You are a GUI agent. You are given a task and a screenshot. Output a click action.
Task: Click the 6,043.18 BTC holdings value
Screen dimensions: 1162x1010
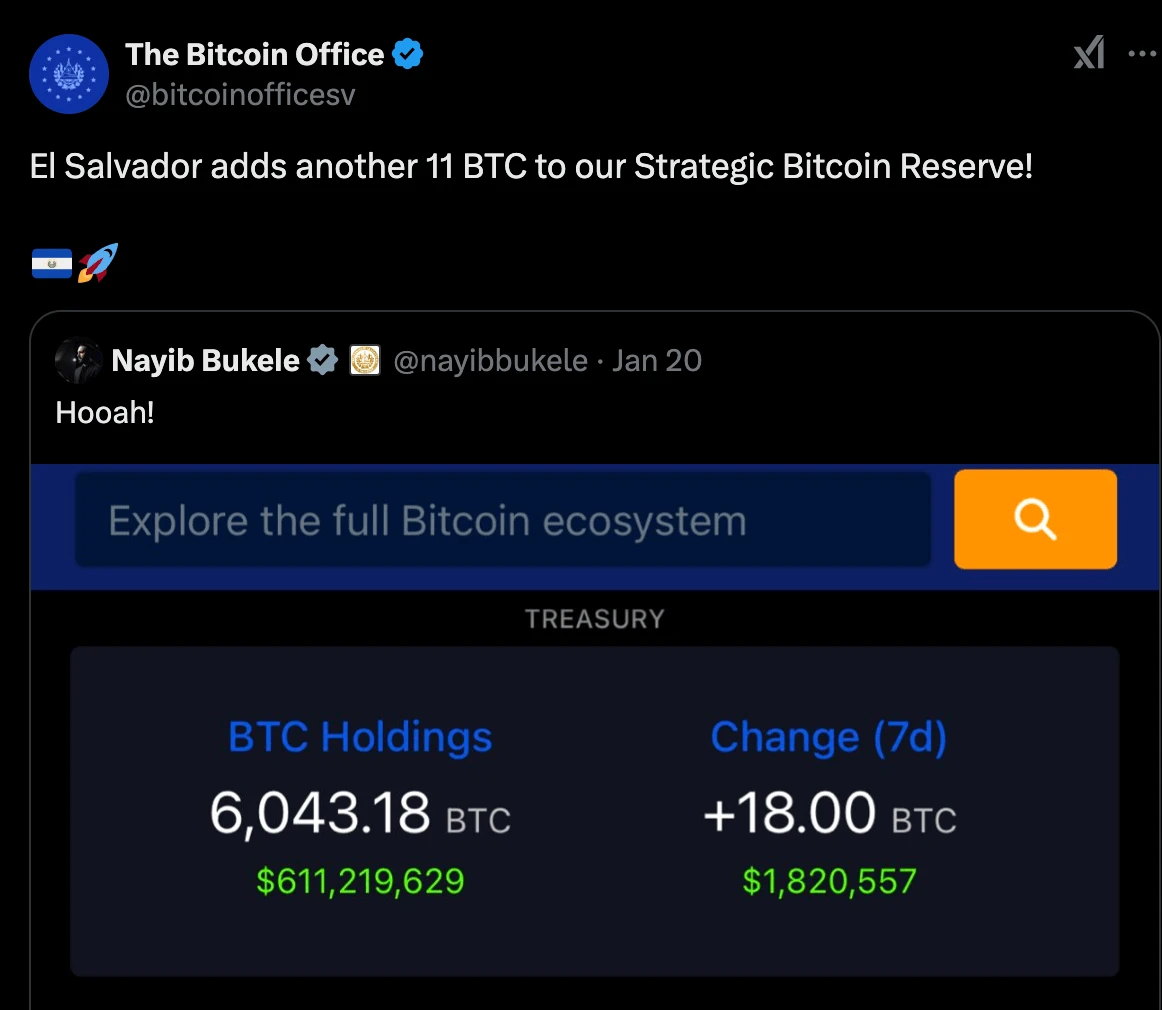pos(360,813)
